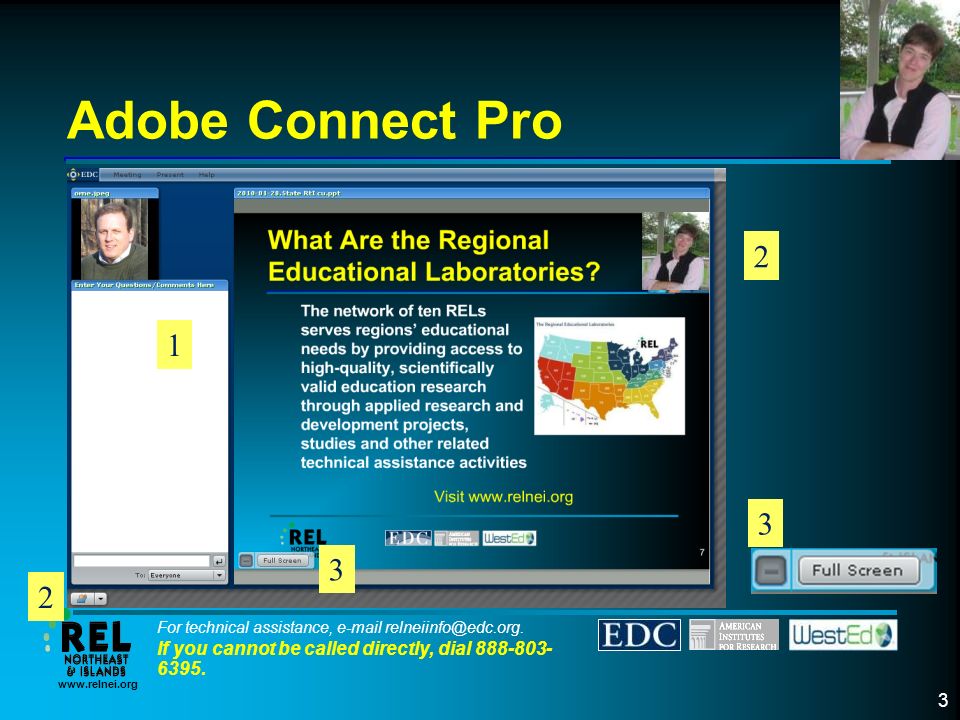Click the enlarged Full Screen button callout
Screen dimensions: 960x720
click(x=858, y=571)
